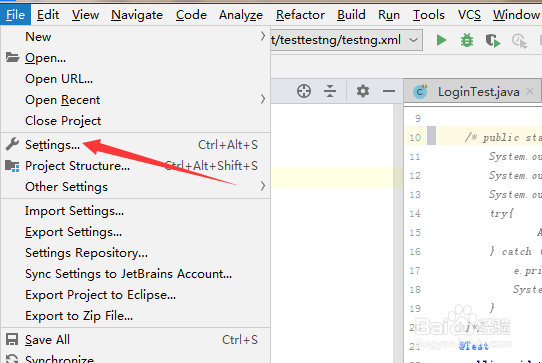Choose Open... from File menu

[136, 58]
